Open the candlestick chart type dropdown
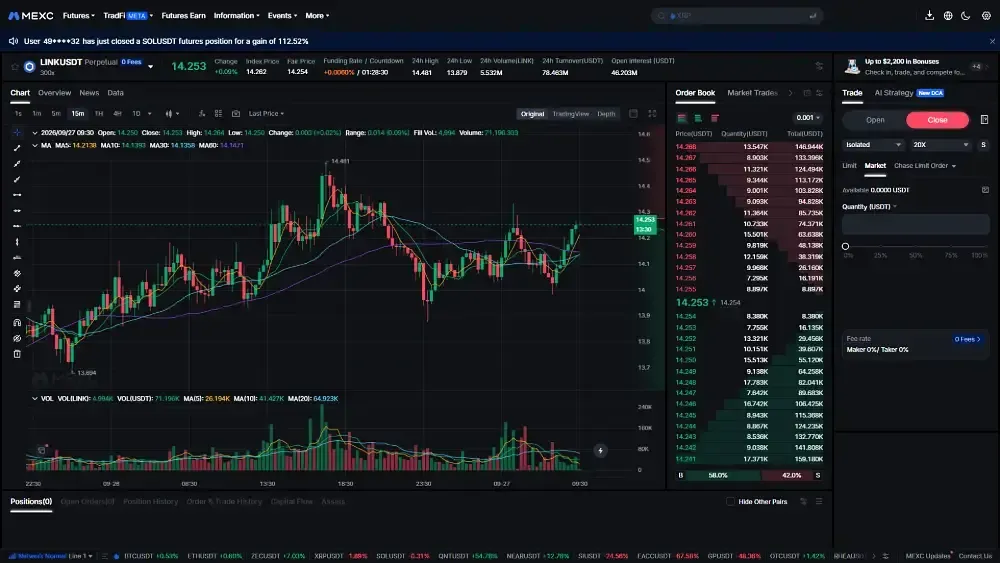 [x=172, y=113]
